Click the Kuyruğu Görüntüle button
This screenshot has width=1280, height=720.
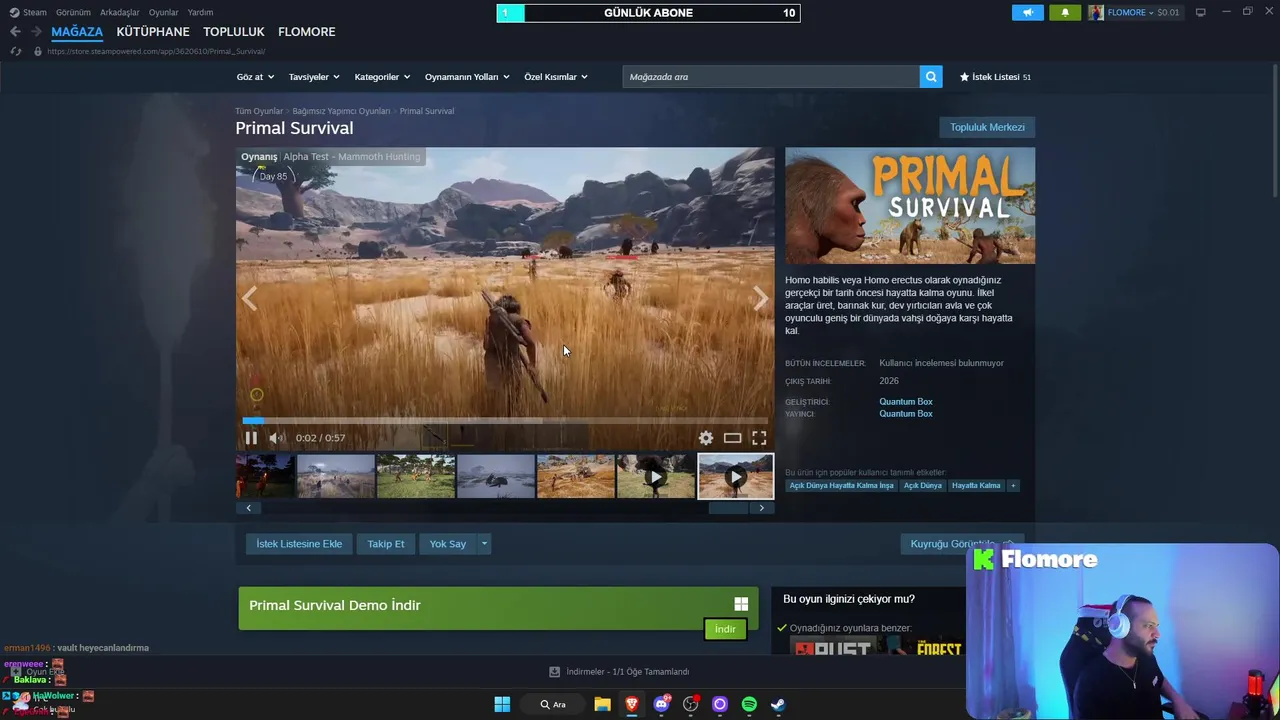pyautogui.click(x=960, y=544)
